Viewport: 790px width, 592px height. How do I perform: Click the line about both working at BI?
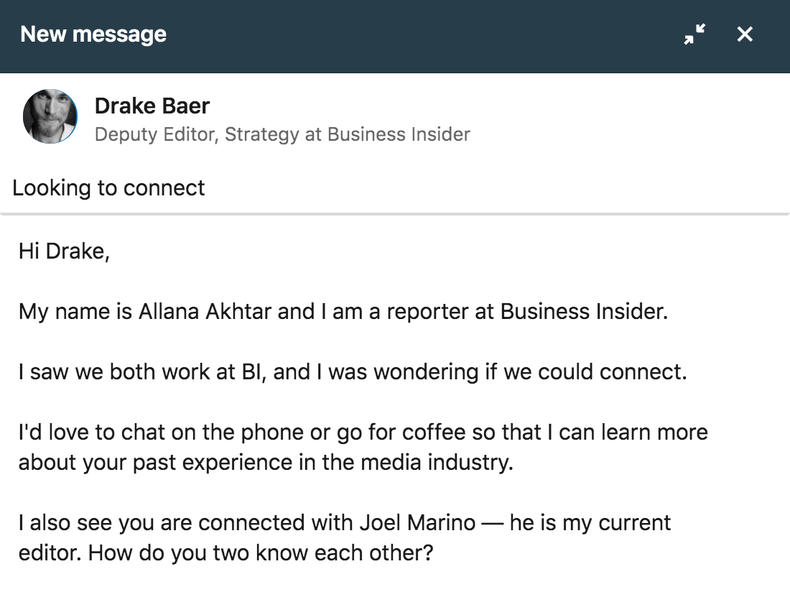click(352, 372)
